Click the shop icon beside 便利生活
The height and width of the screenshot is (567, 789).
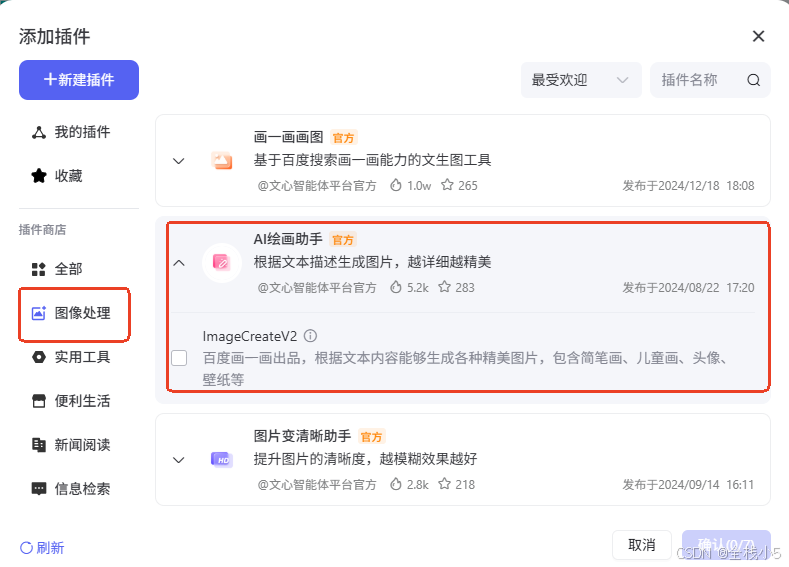tap(39, 401)
